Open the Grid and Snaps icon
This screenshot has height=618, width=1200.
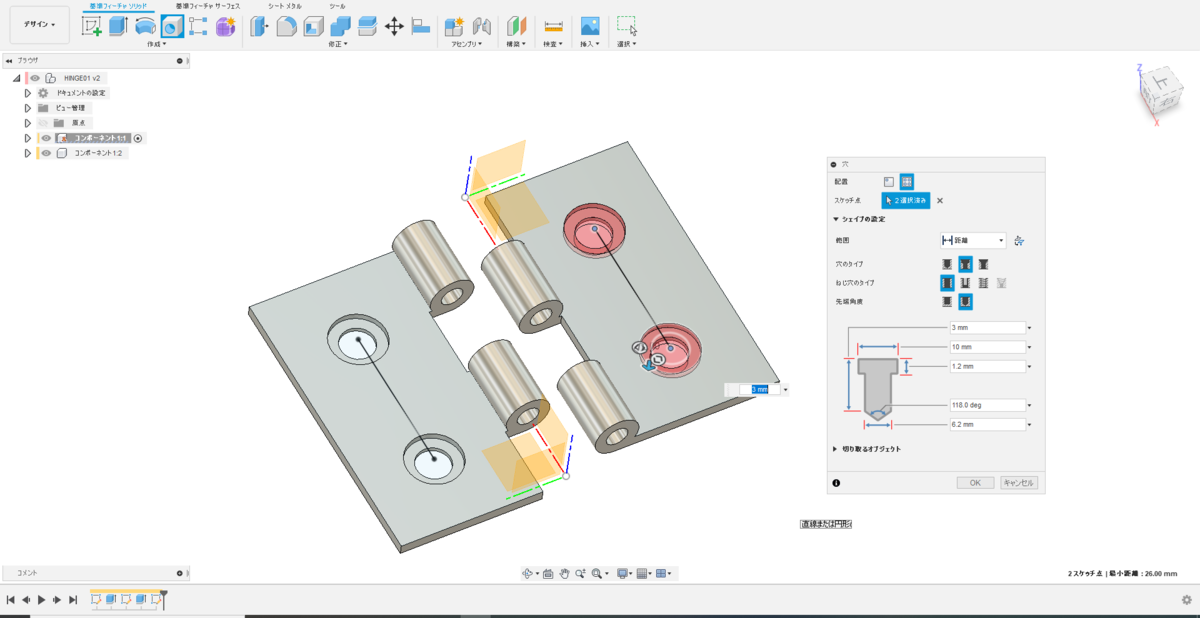pyautogui.click(x=643, y=574)
